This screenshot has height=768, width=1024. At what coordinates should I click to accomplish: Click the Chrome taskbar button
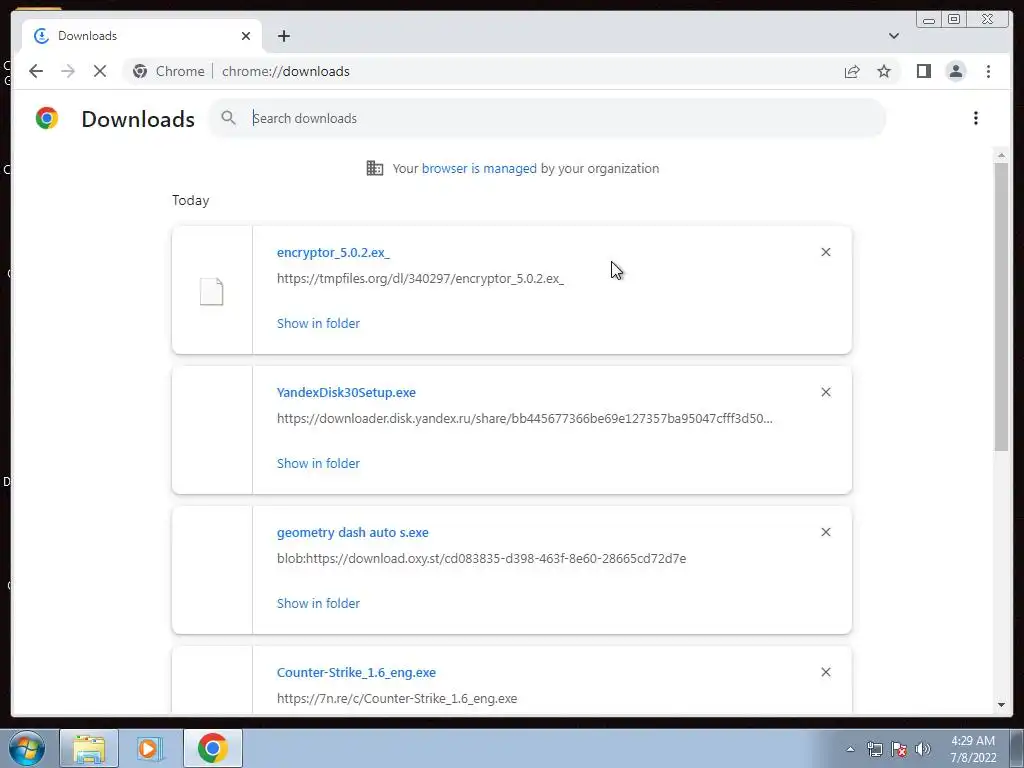tap(212, 748)
